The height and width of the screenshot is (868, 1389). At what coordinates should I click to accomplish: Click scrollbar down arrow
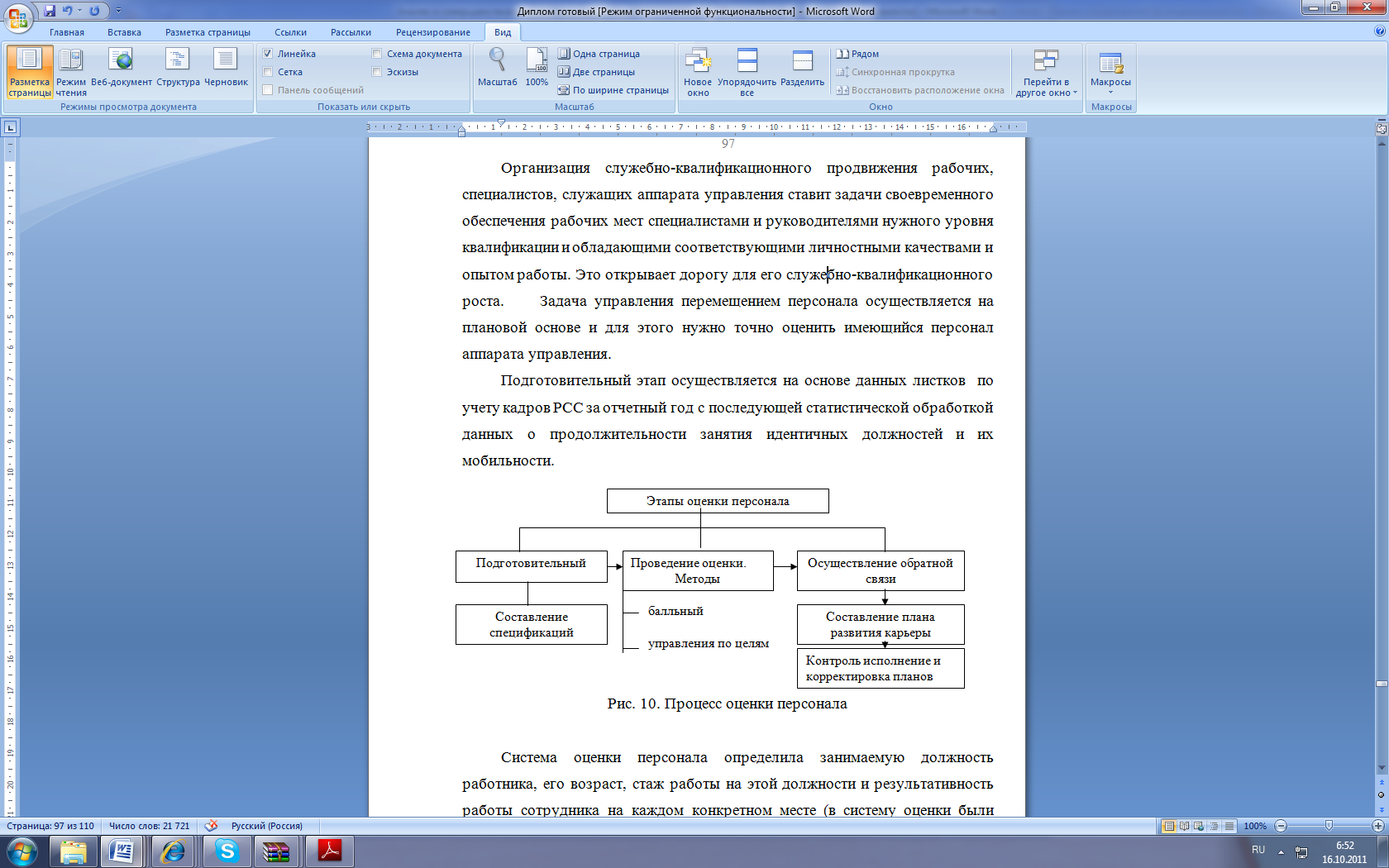1381,768
